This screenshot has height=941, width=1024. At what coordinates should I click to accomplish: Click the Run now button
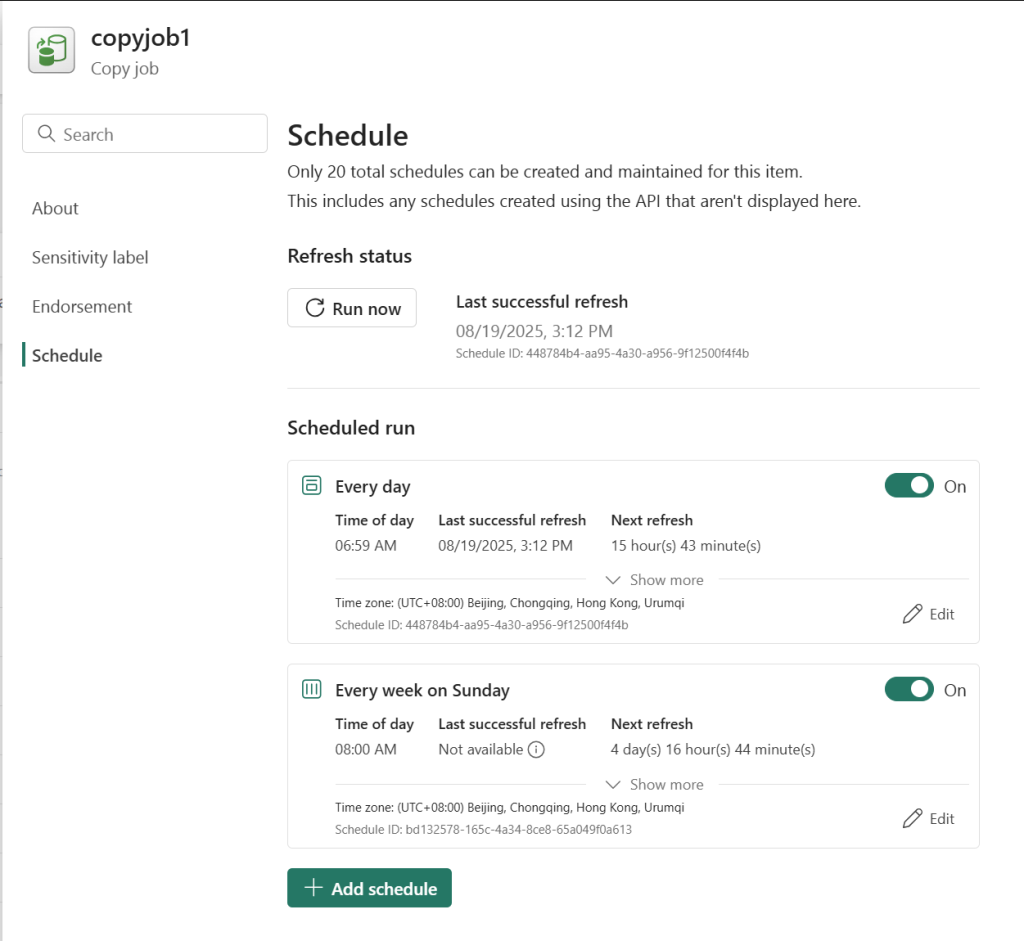click(351, 307)
